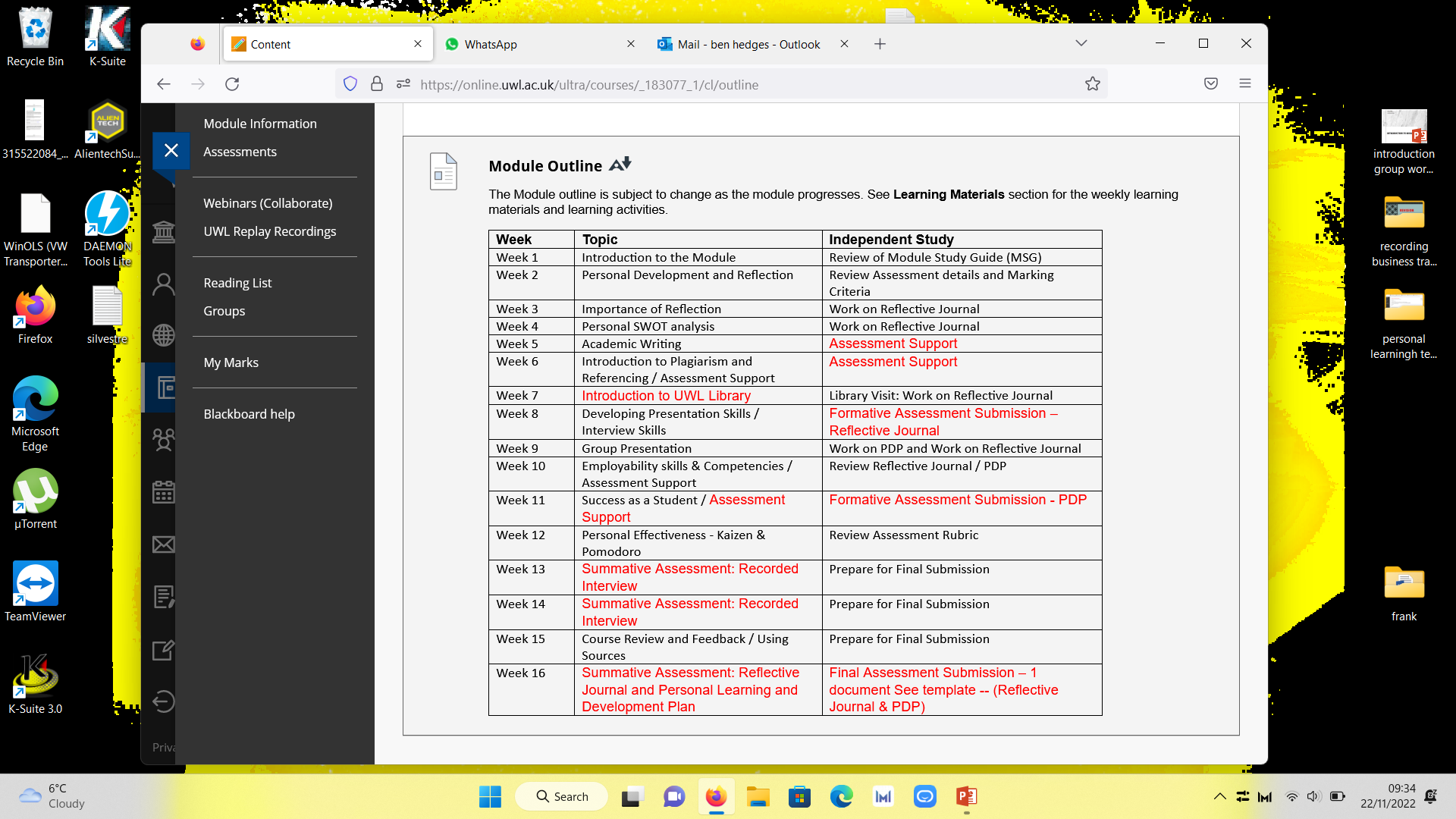1456x819 pixels.
Task: Open the organisations people icon
Action: pyautogui.click(x=163, y=440)
